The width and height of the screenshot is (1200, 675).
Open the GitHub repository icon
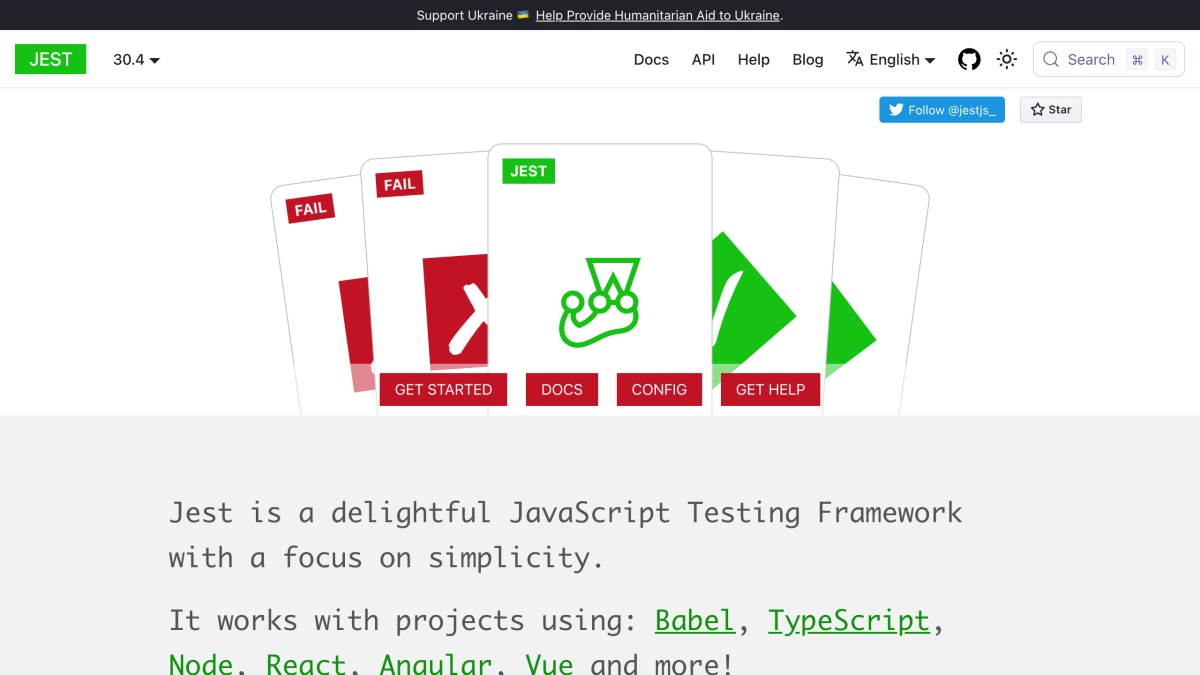969,60
